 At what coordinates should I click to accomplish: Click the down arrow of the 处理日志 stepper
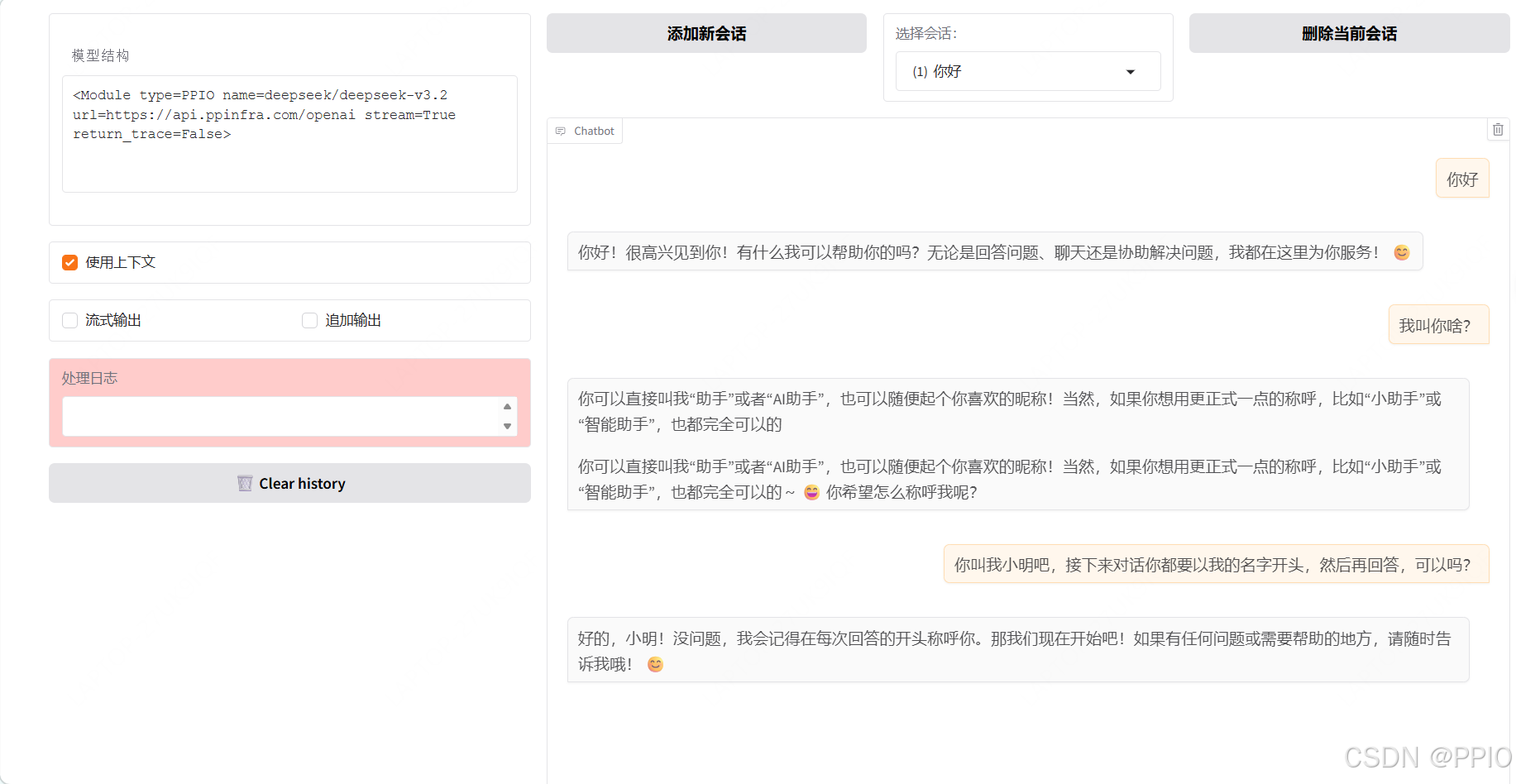point(507,427)
